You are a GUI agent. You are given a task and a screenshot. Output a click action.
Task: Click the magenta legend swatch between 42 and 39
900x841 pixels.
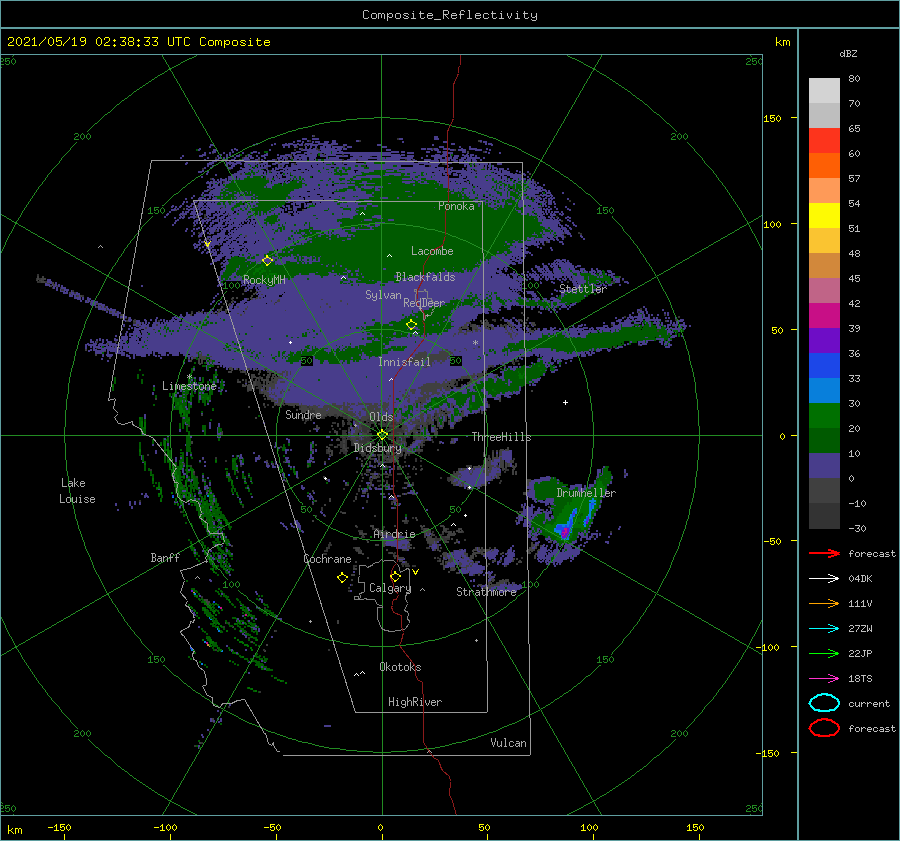(824, 316)
